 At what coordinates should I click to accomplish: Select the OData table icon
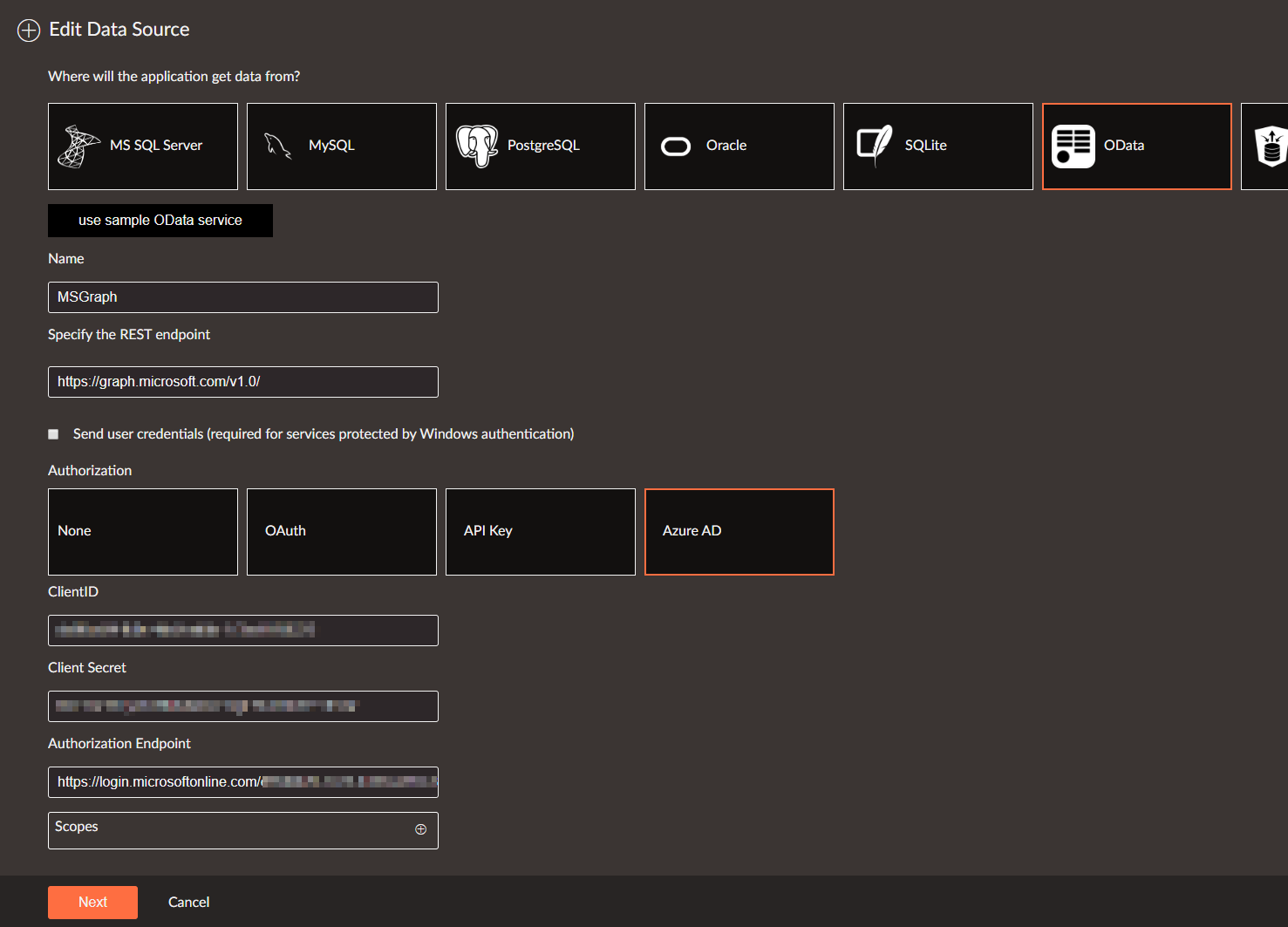pyautogui.click(x=1073, y=146)
